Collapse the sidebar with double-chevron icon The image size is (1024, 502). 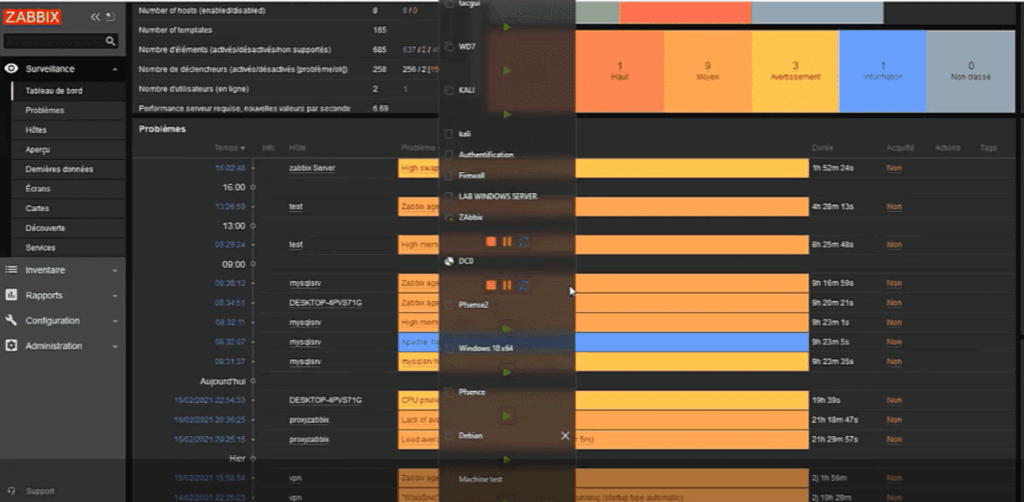pyautogui.click(x=96, y=17)
